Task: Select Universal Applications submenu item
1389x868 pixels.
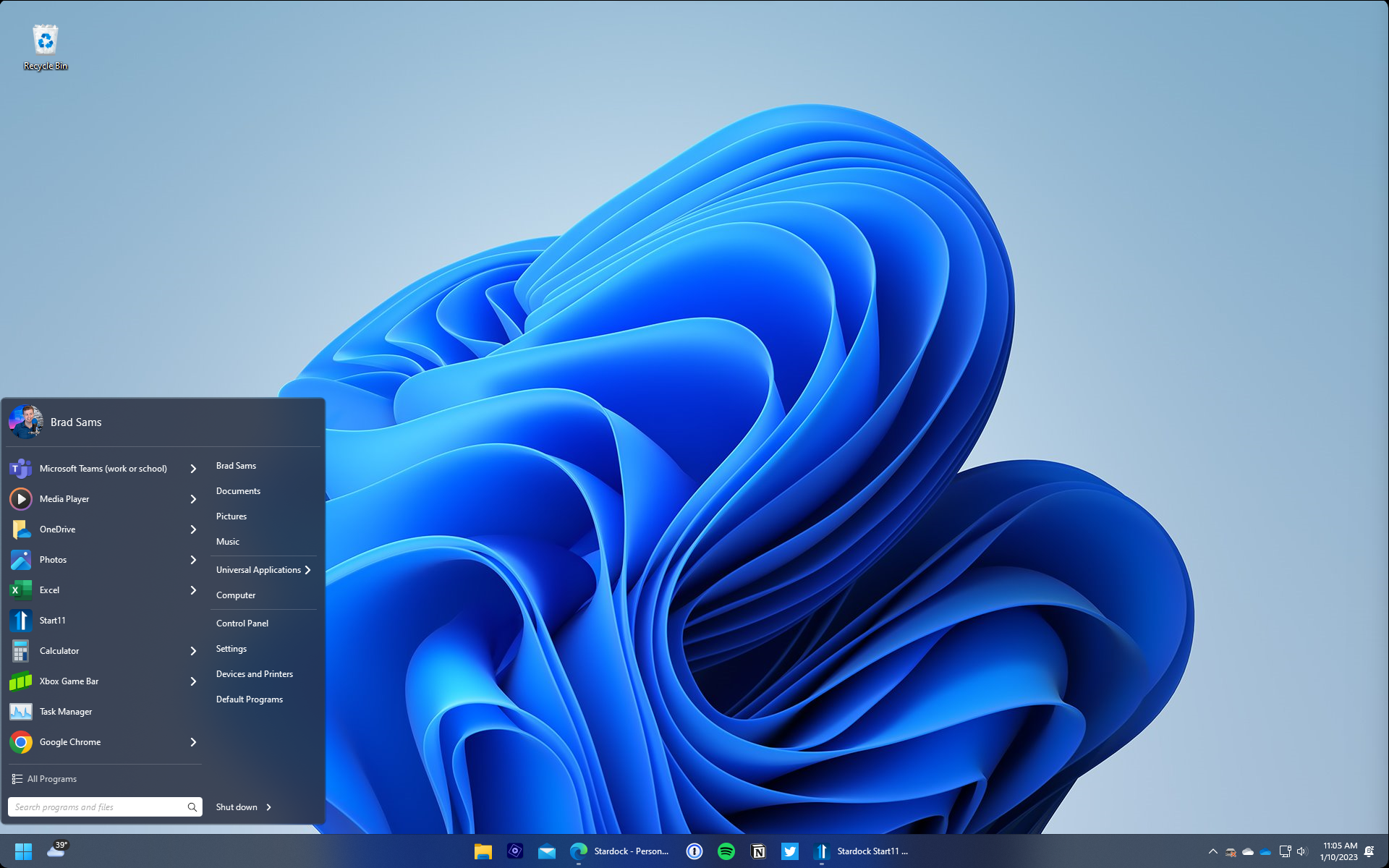Action: click(x=259, y=569)
